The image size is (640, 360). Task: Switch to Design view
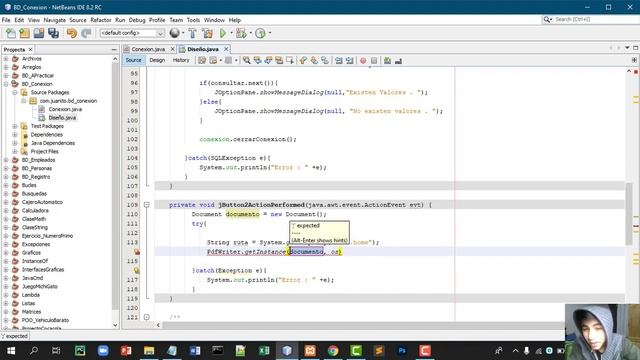click(157, 60)
